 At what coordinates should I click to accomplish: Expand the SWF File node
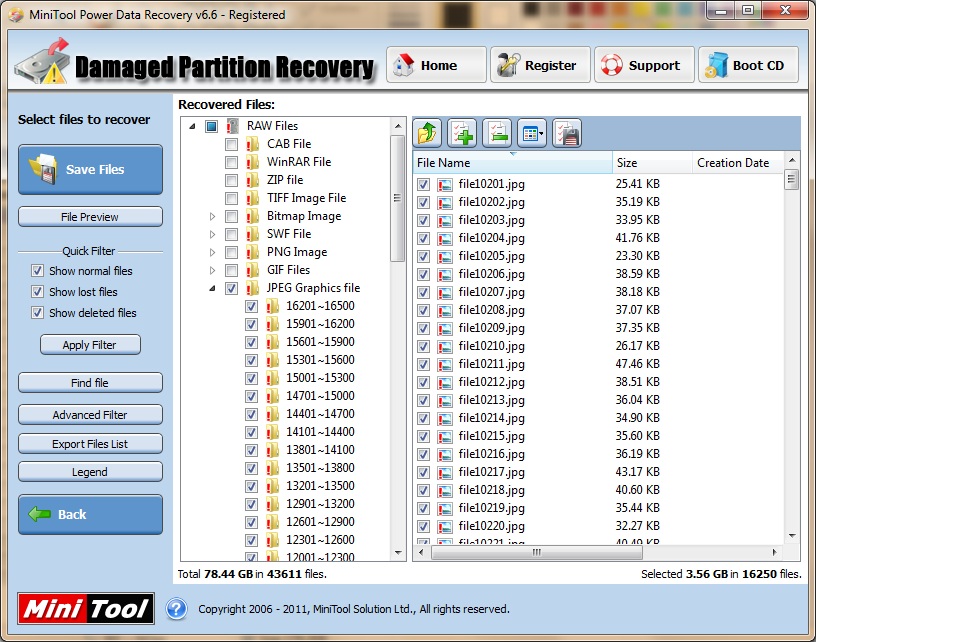pos(212,234)
